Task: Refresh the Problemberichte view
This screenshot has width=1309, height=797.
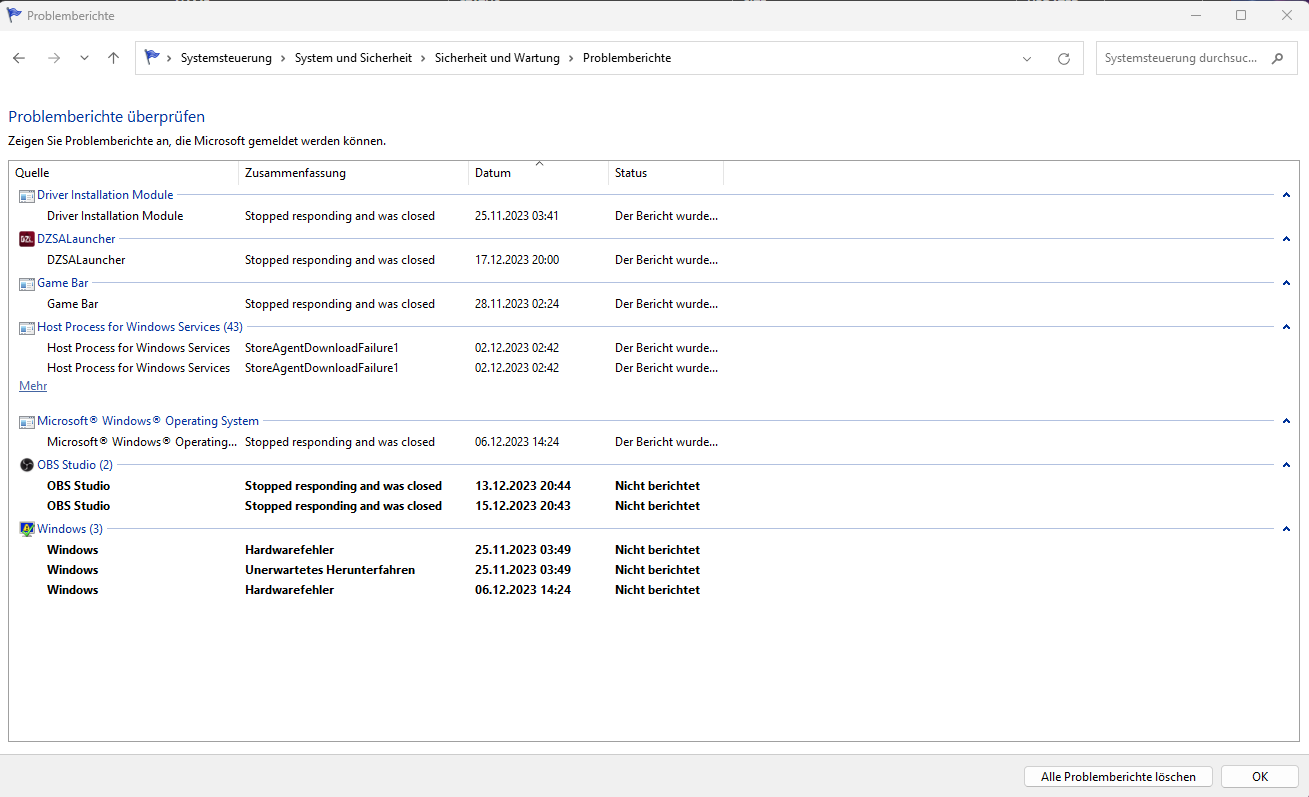Action: [x=1064, y=58]
